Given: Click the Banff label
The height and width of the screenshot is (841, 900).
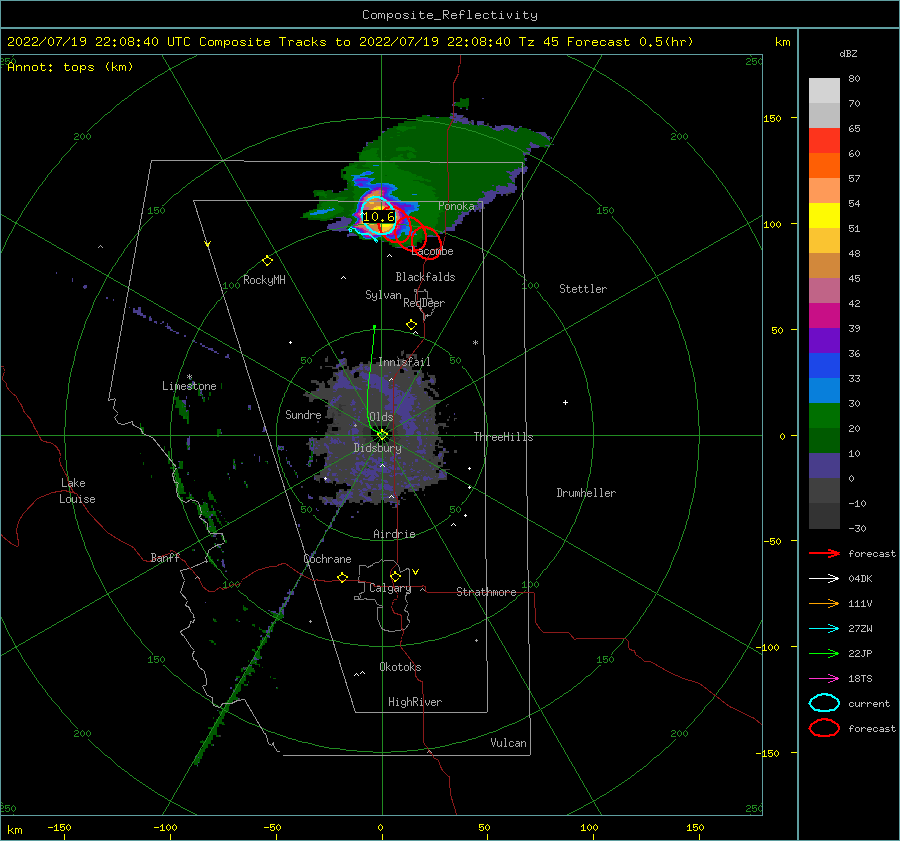Looking at the screenshot, I should (x=165, y=557).
